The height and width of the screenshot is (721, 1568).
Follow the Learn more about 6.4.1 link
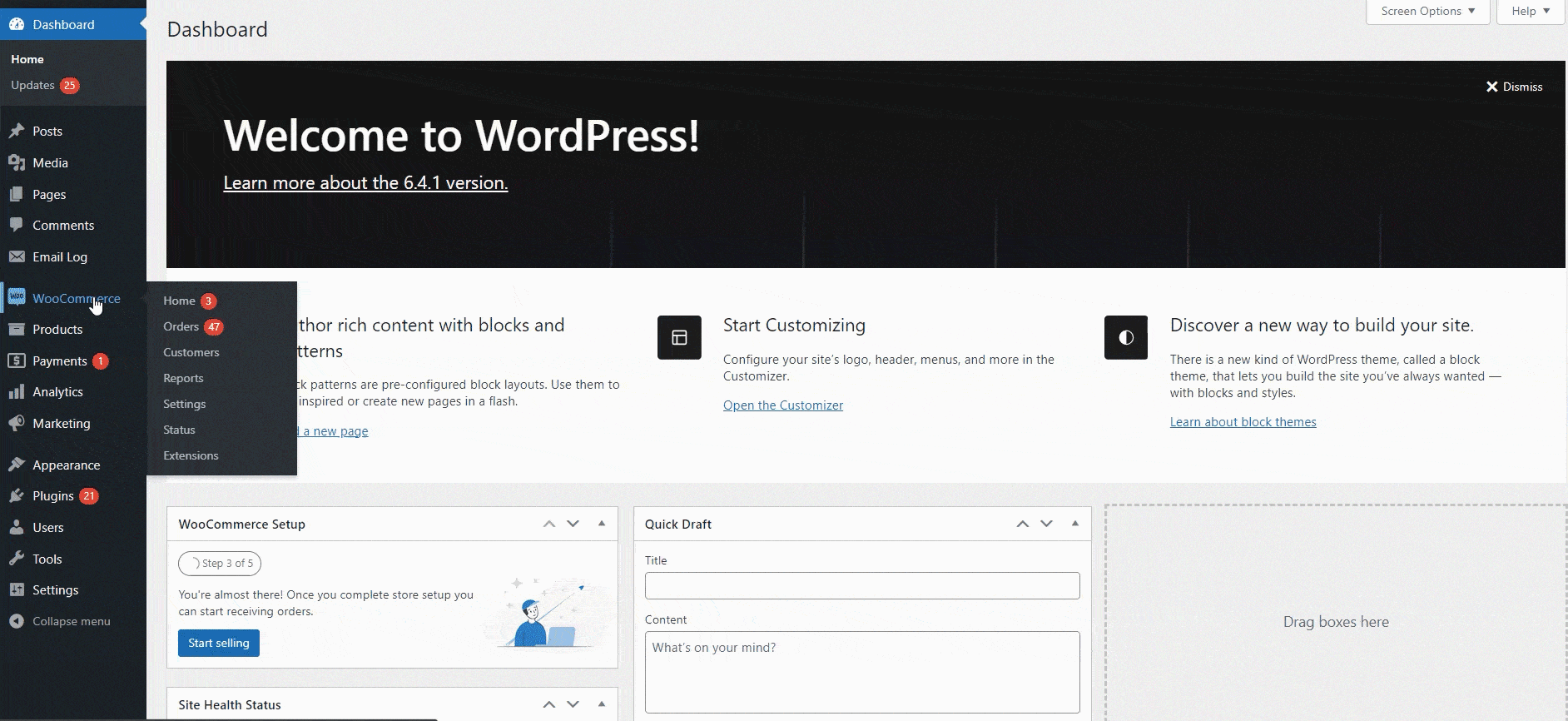pyautogui.click(x=365, y=183)
